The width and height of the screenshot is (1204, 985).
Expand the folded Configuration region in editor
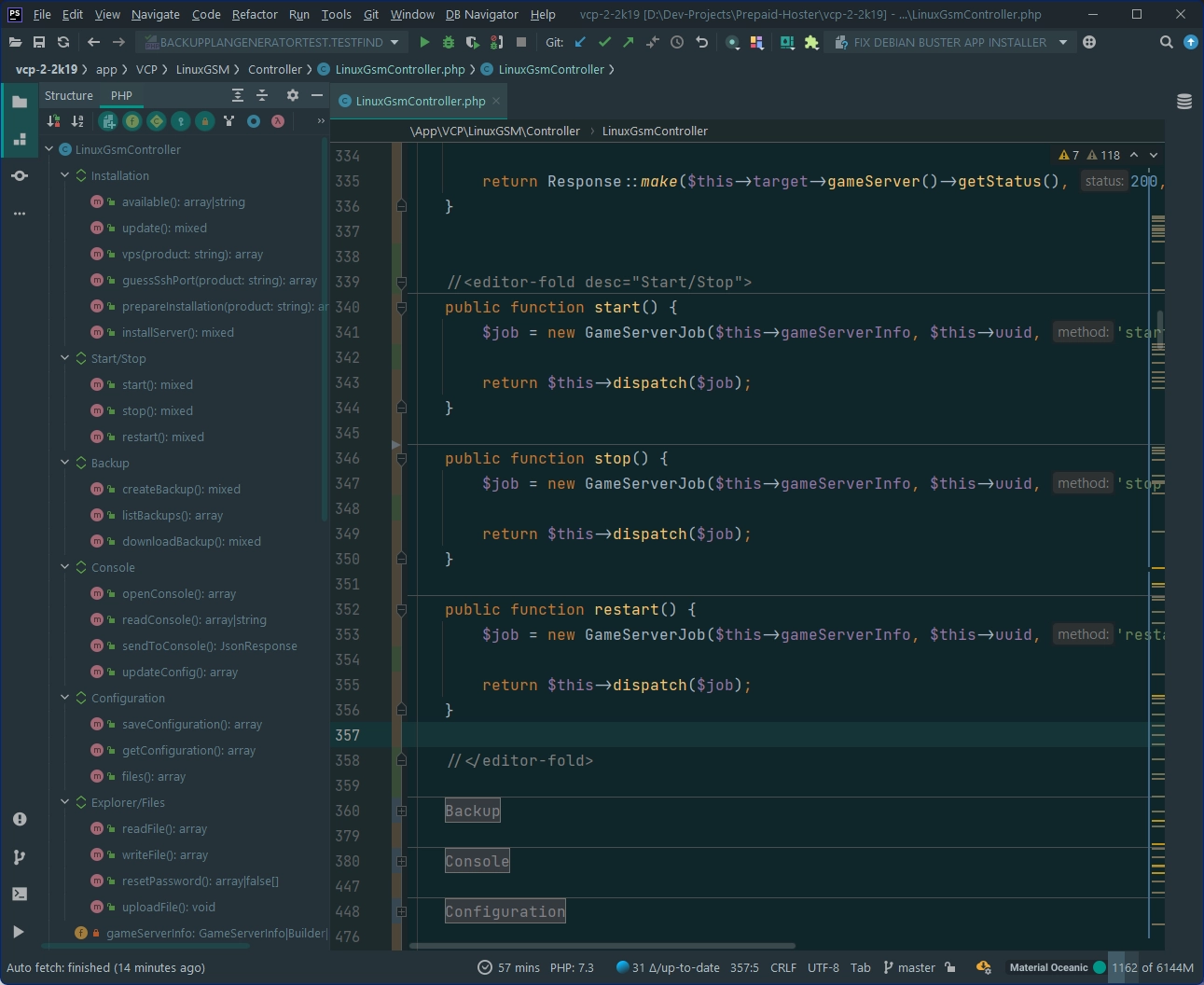(402, 911)
